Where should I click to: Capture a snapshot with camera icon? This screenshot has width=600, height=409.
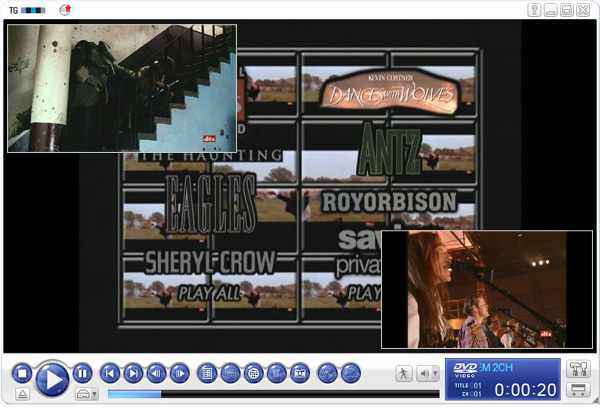300,373
